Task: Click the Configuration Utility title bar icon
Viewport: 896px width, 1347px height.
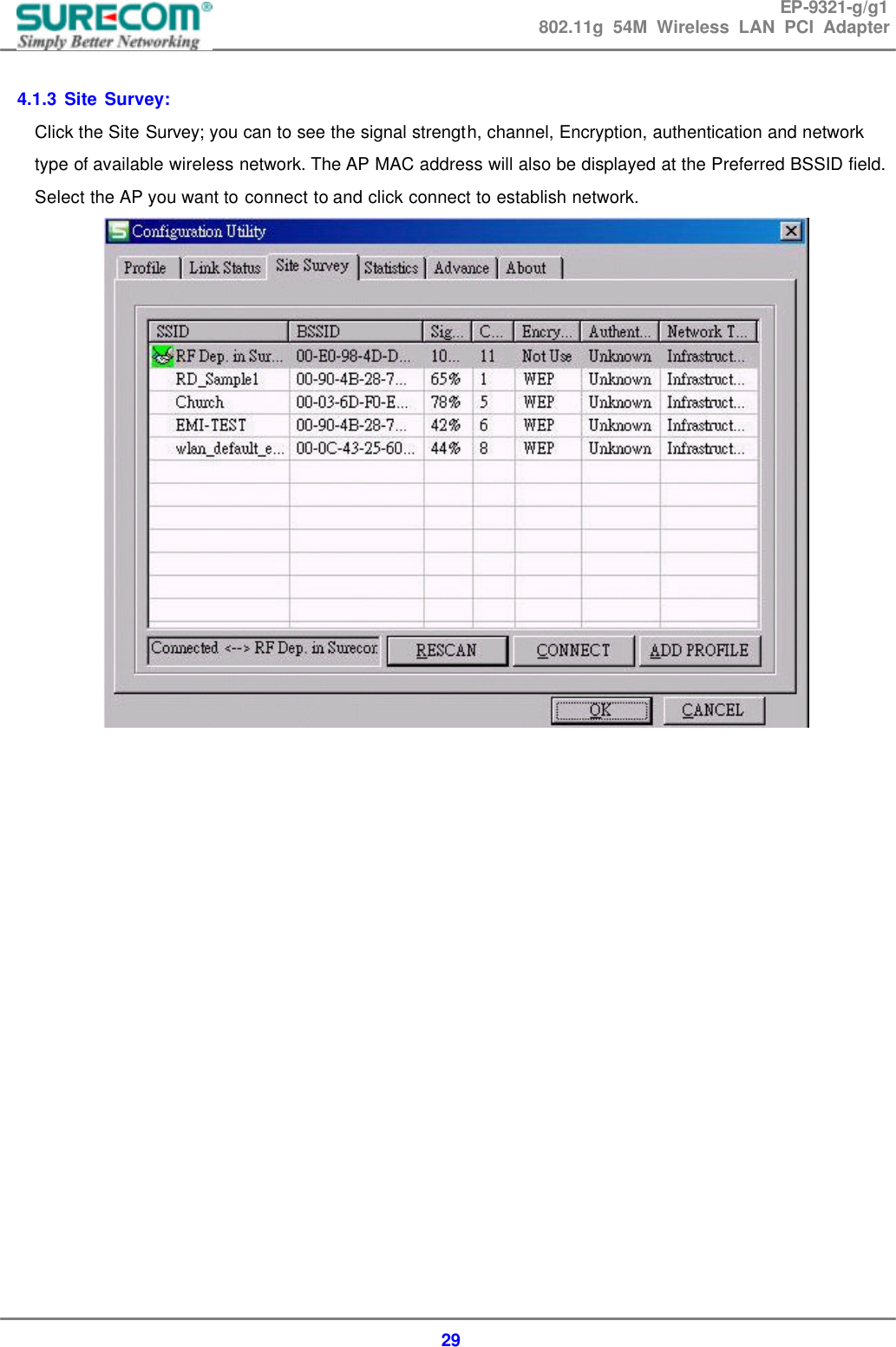Action: tap(118, 231)
